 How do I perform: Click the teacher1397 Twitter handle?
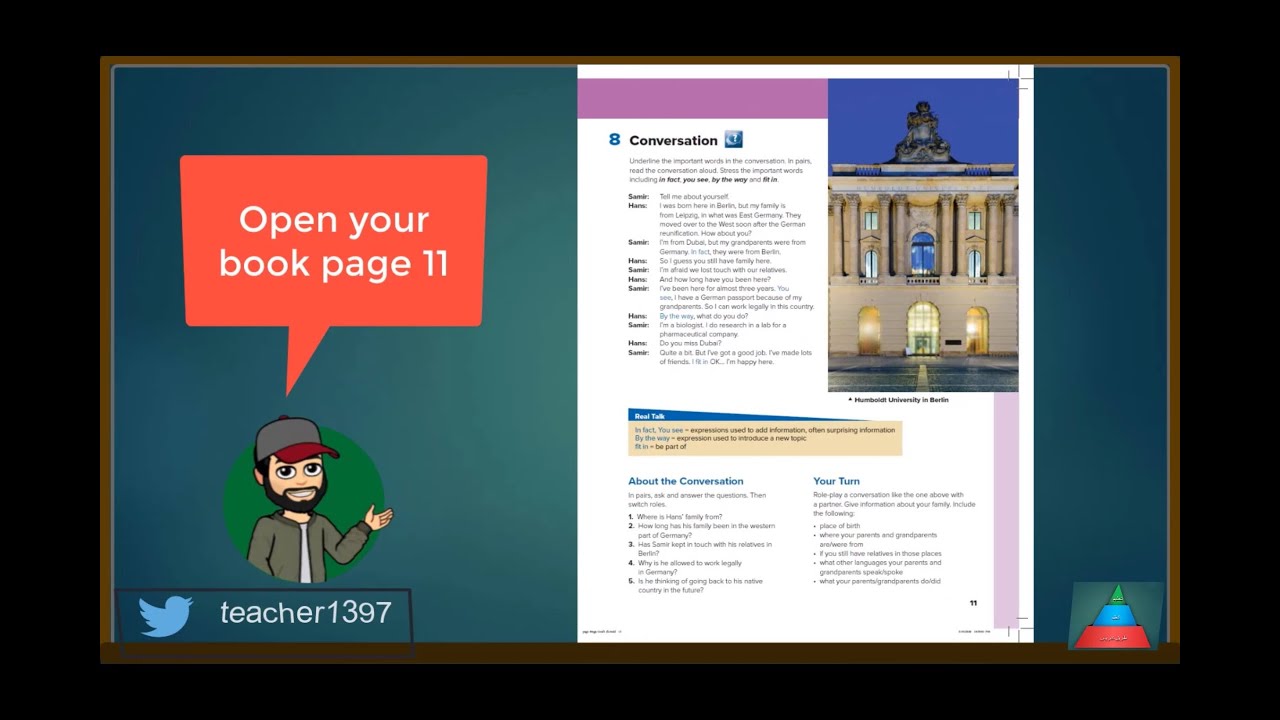click(306, 612)
